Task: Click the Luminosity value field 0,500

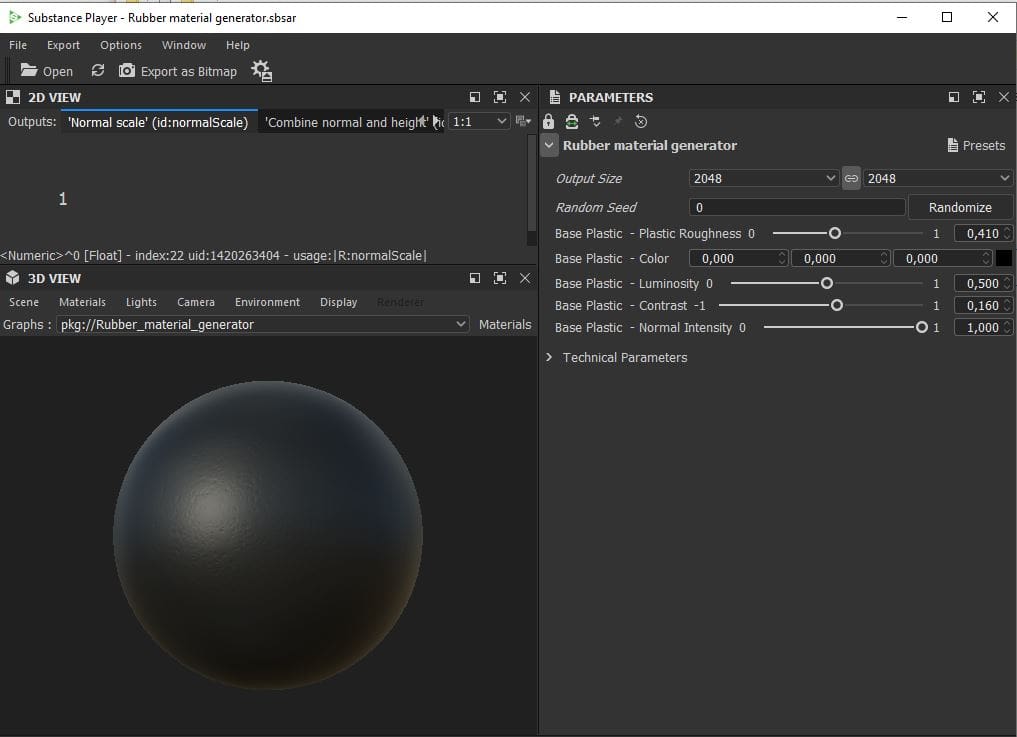Action: [983, 283]
